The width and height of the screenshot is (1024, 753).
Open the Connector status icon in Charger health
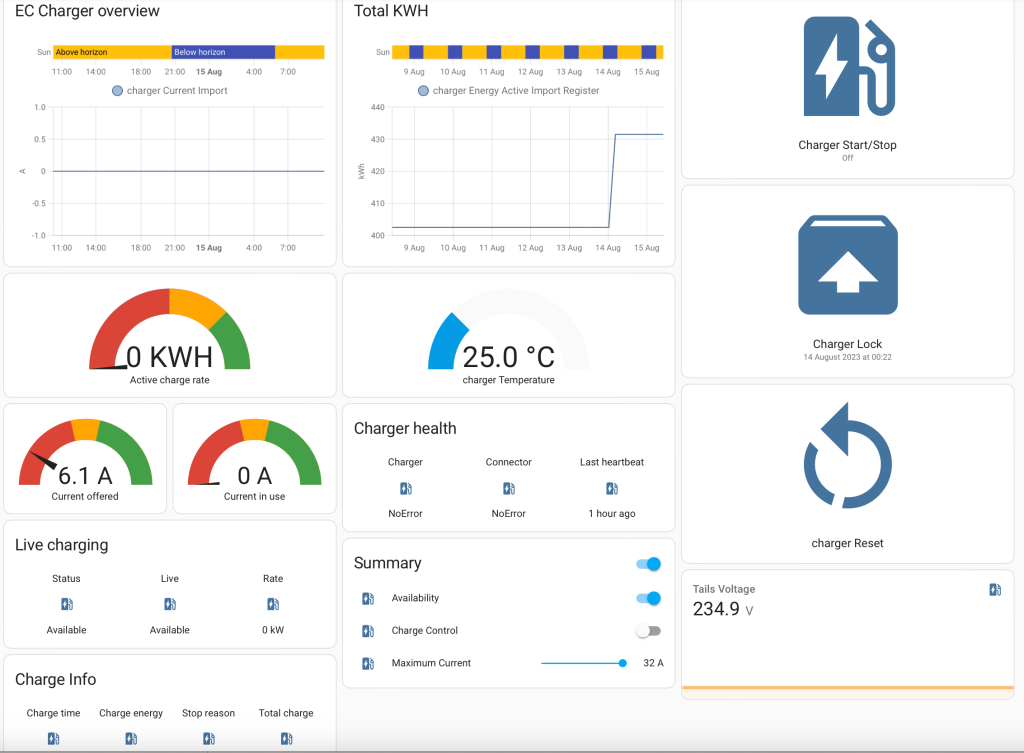tap(508, 489)
